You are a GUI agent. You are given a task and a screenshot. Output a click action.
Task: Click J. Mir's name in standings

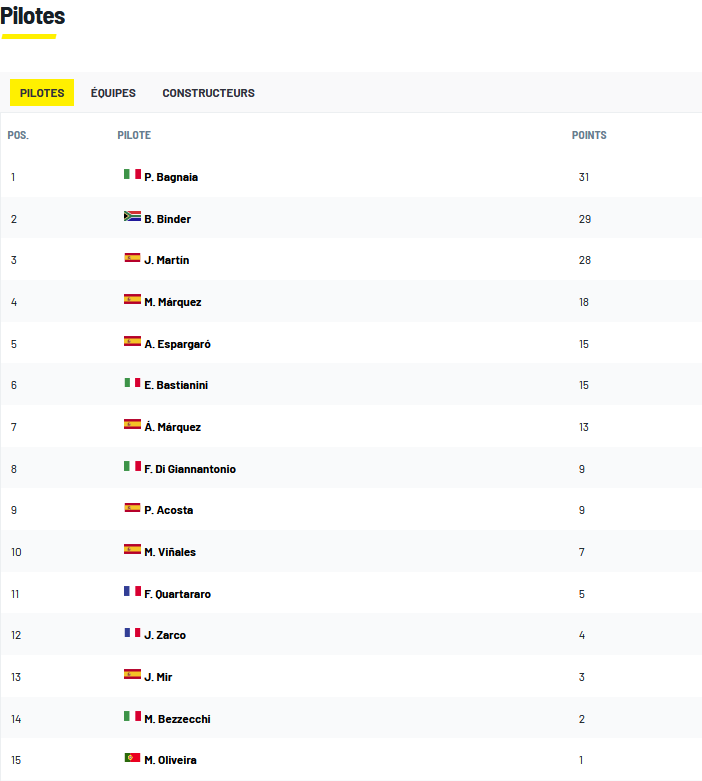158,677
